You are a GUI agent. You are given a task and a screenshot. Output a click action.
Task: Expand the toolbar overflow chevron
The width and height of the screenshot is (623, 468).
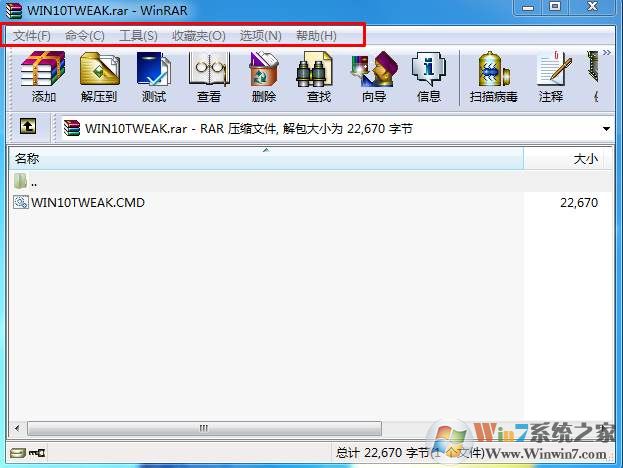coord(606,52)
